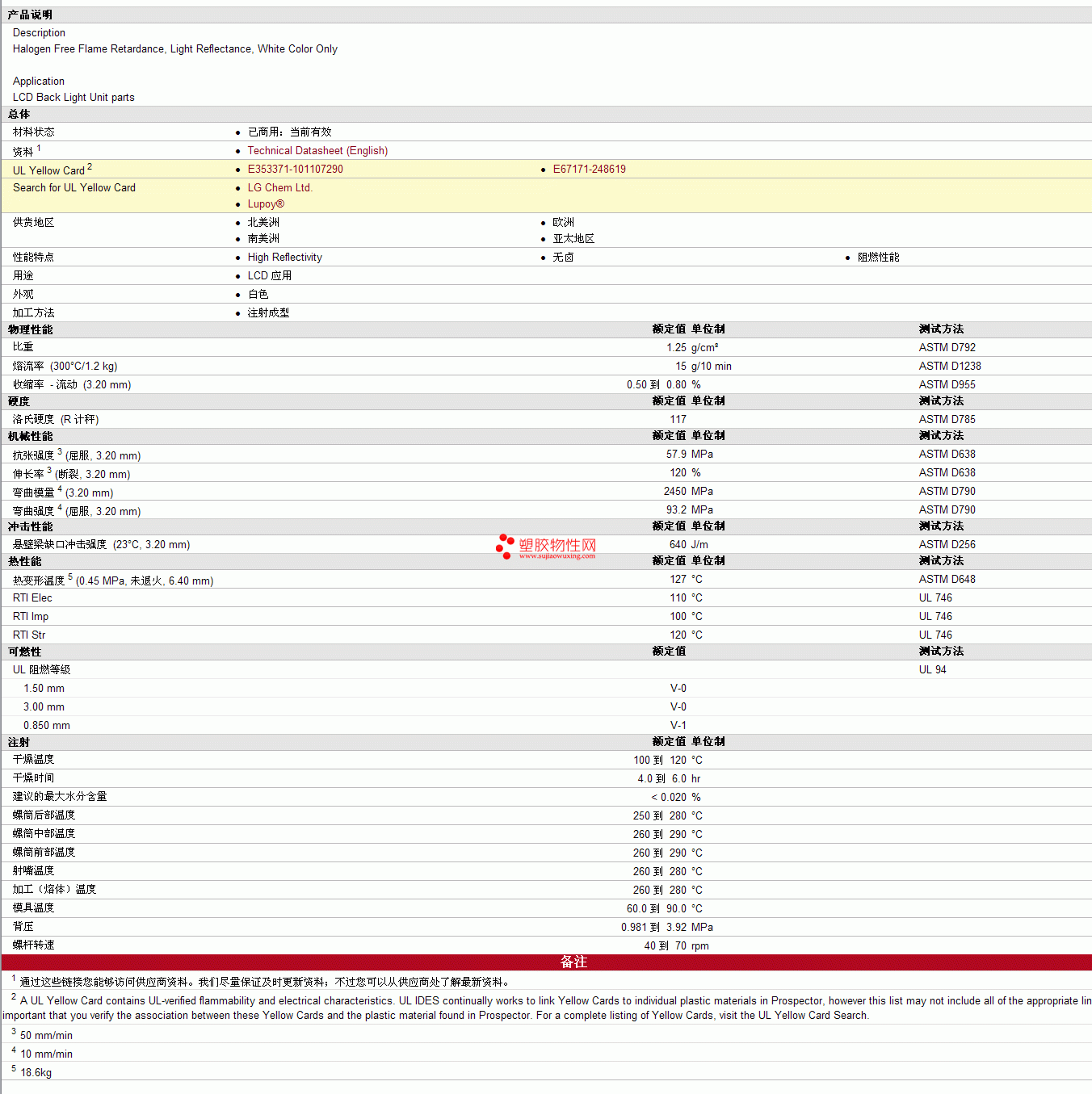The image size is (1092, 1094).
Task: Click the '注射成型' processing method entry
Action: click(268, 312)
